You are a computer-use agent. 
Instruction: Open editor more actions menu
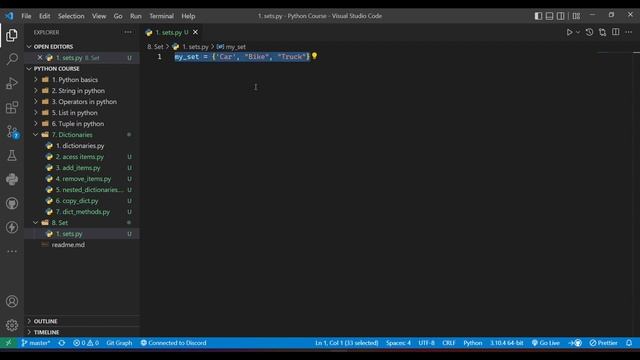(x=629, y=32)
